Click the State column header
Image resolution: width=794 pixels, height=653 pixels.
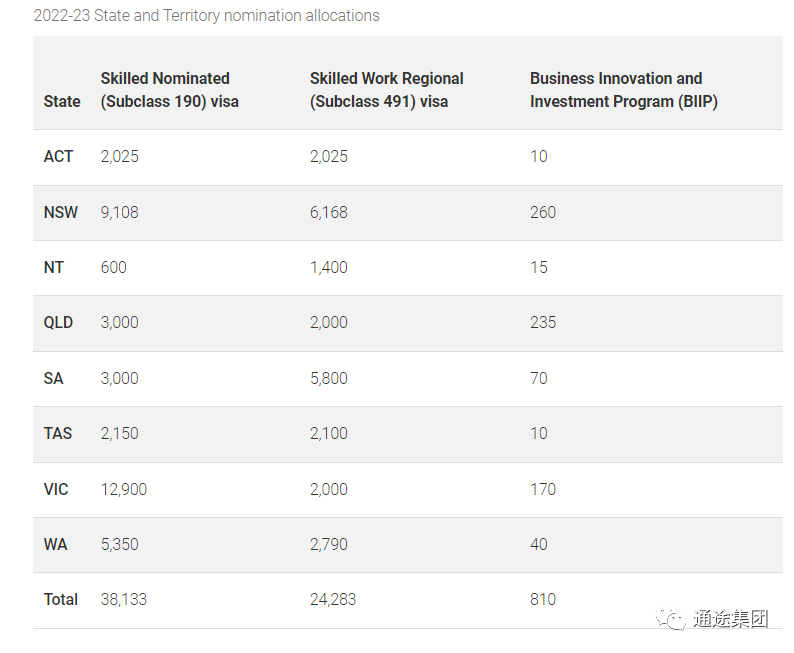62,102
